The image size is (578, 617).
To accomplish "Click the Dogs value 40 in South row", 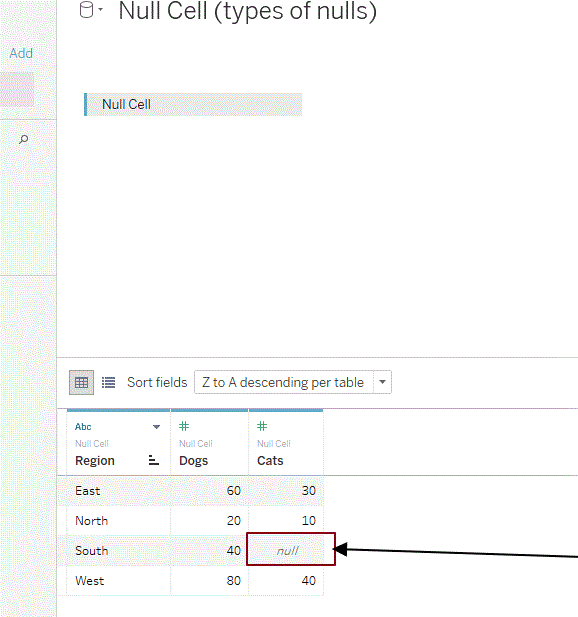I will (234, 550).
